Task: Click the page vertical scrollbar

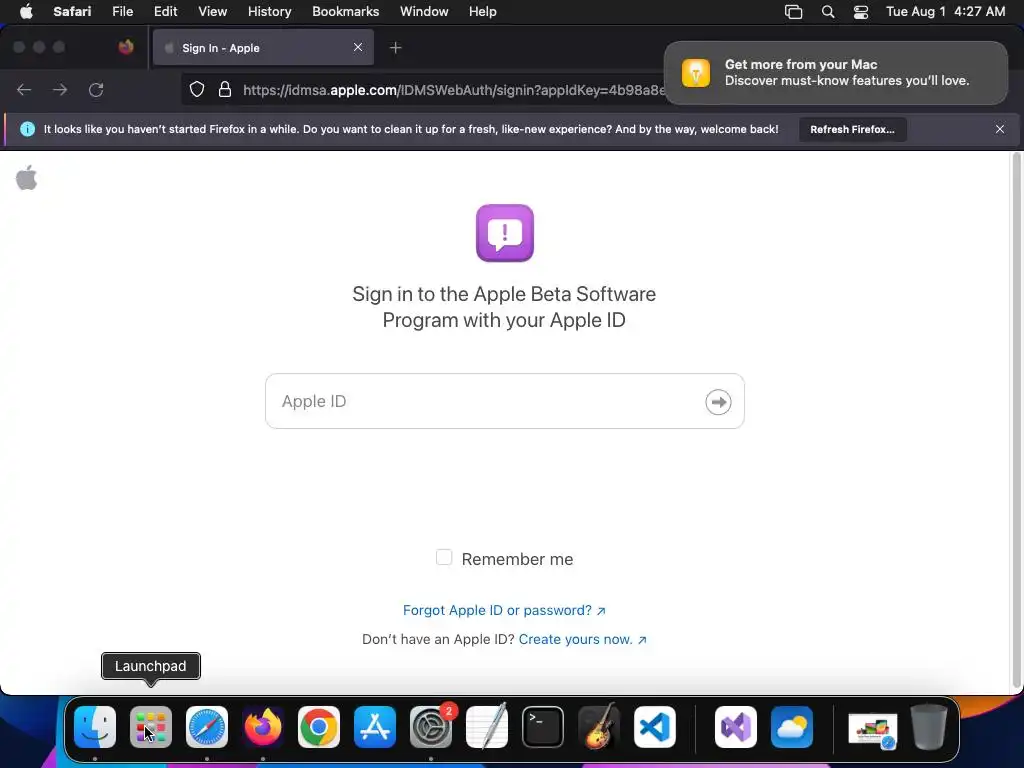Action: click(1016, 420)
